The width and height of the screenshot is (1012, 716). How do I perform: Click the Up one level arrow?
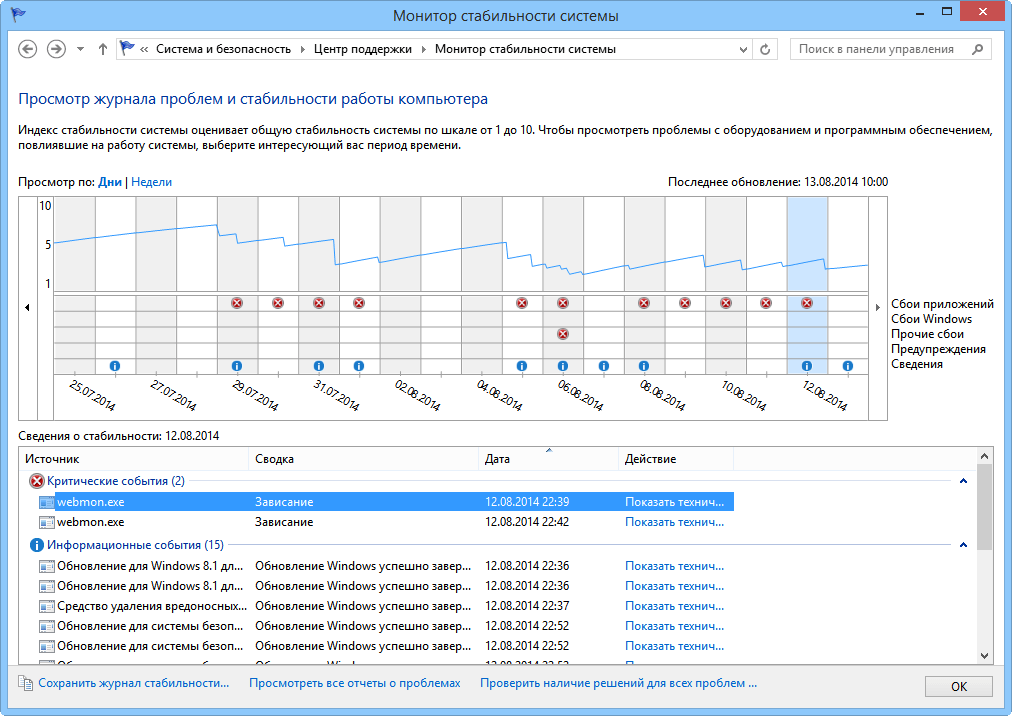coord(103,49)
